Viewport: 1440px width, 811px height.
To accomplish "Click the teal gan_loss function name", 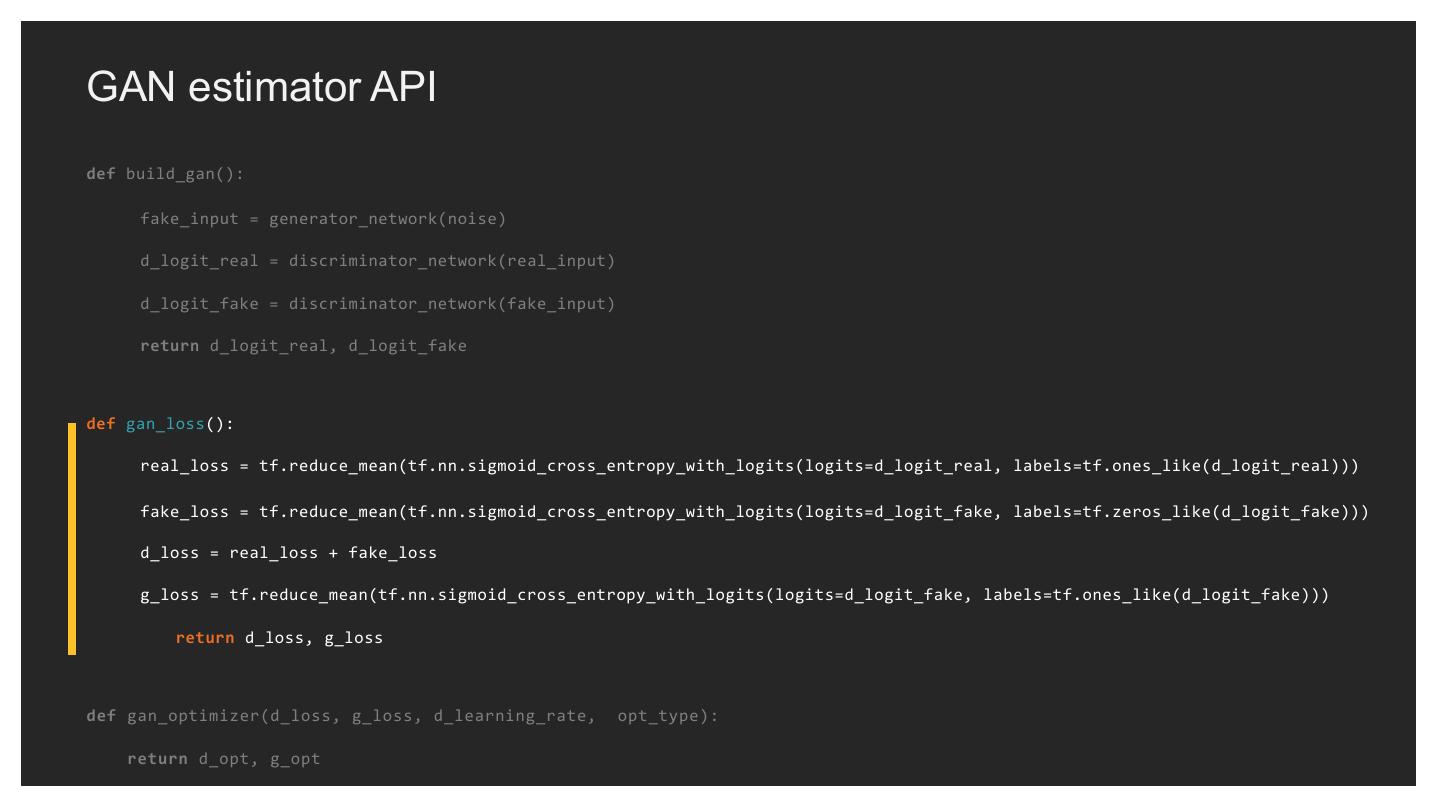I will [x=165, y=424].
